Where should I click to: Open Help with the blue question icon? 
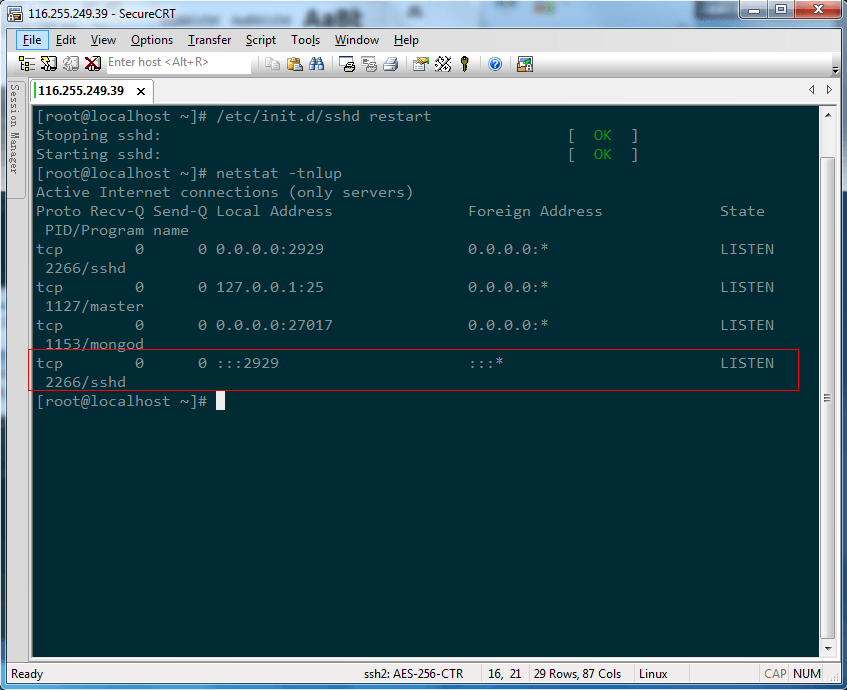click(x=495, y=63)
